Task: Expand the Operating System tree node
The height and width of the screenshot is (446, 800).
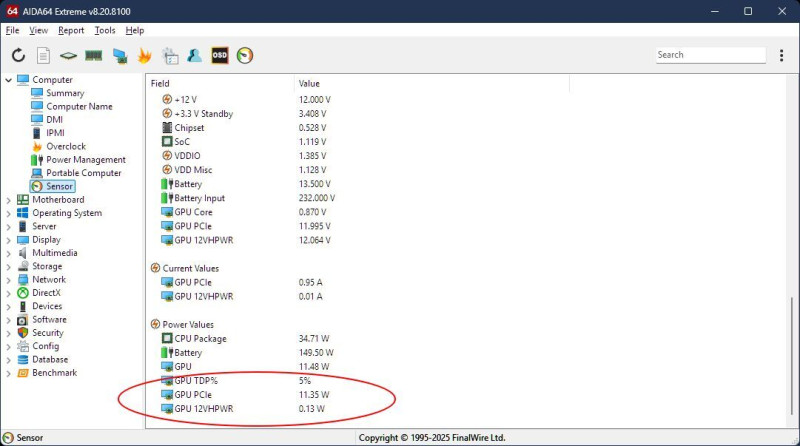Action: point(8,213)
